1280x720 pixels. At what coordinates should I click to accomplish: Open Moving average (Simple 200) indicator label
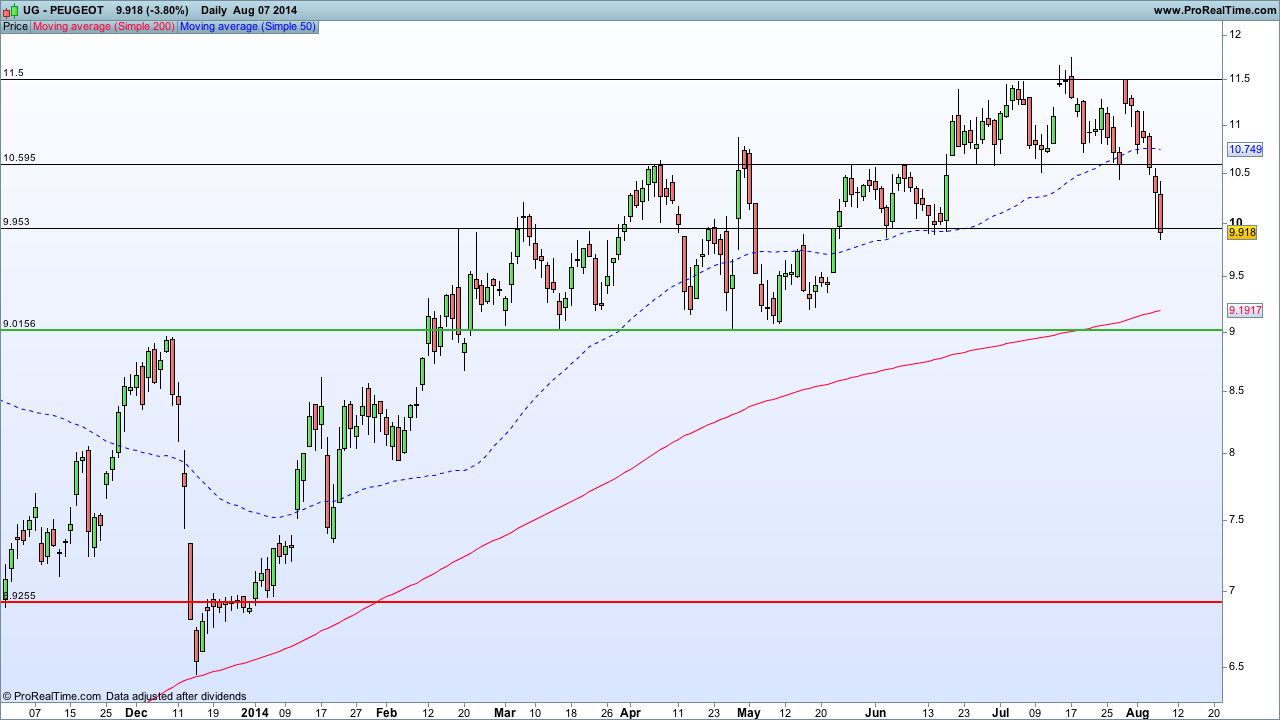(x=104, y=26)
